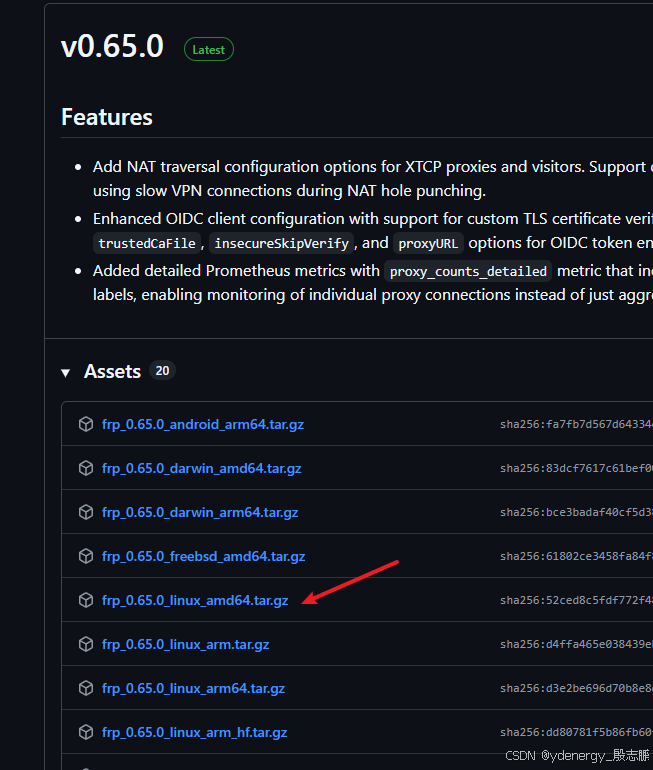Download frp_0.65.0_linux_arm_hf.tar.gz
Screen dimensions: 653x770
194,733
